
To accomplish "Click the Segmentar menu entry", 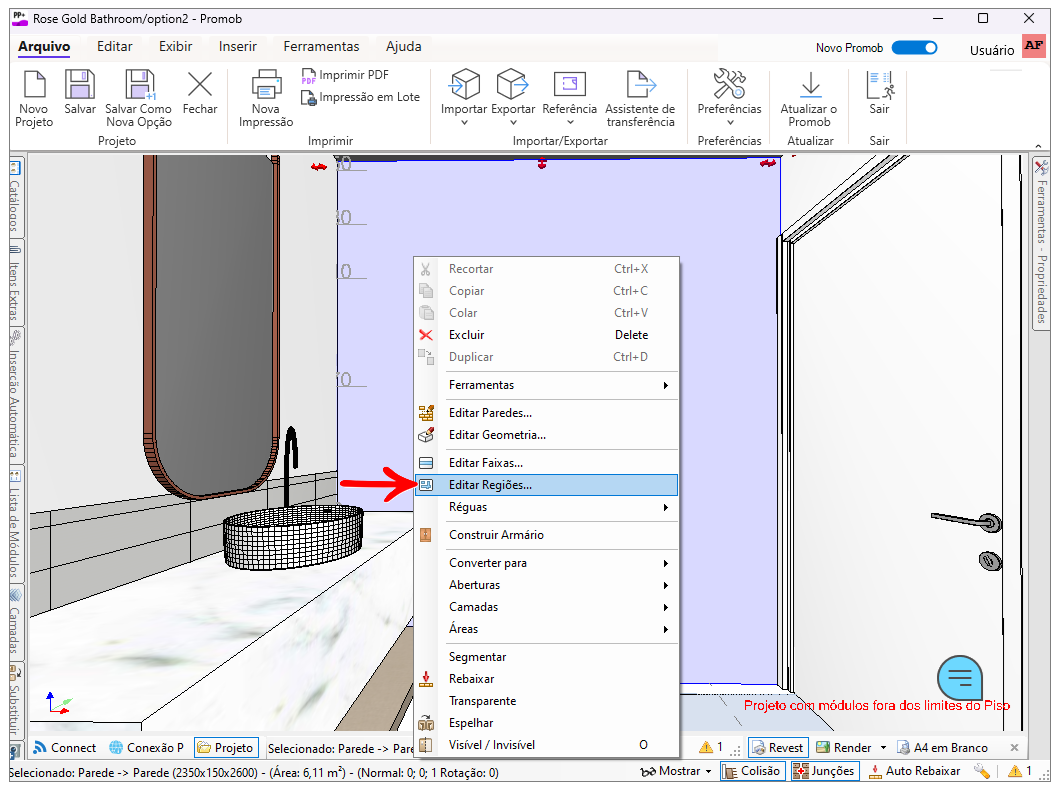I will 546,657.
